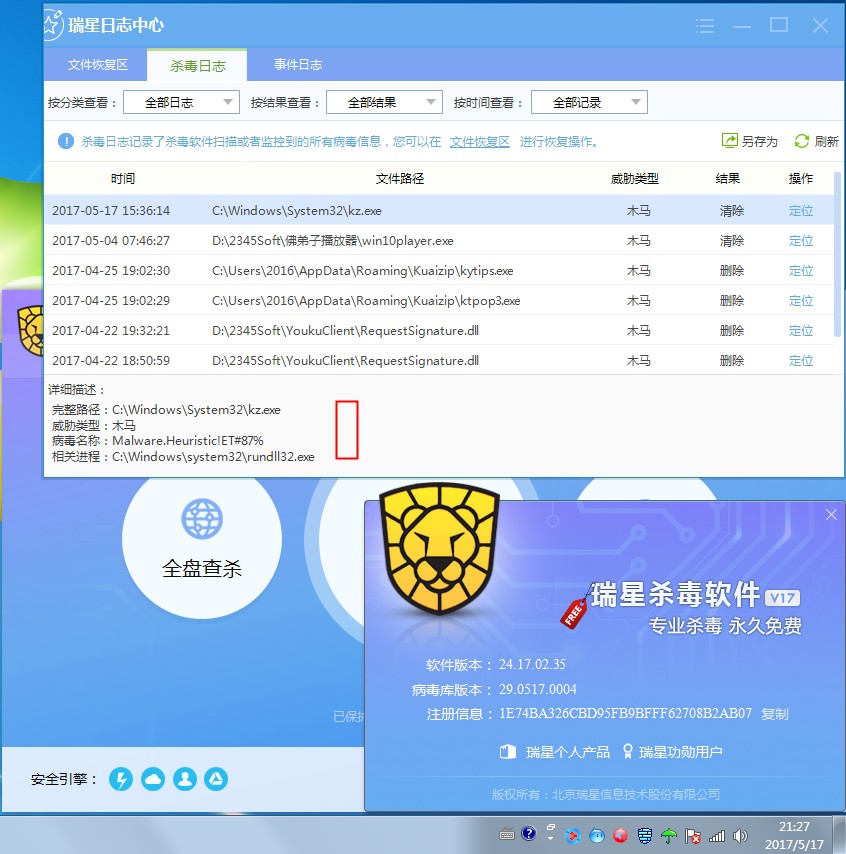Click the volume speaker tray icon
This screenshot has width=846, height=854.
click(740, 835)
